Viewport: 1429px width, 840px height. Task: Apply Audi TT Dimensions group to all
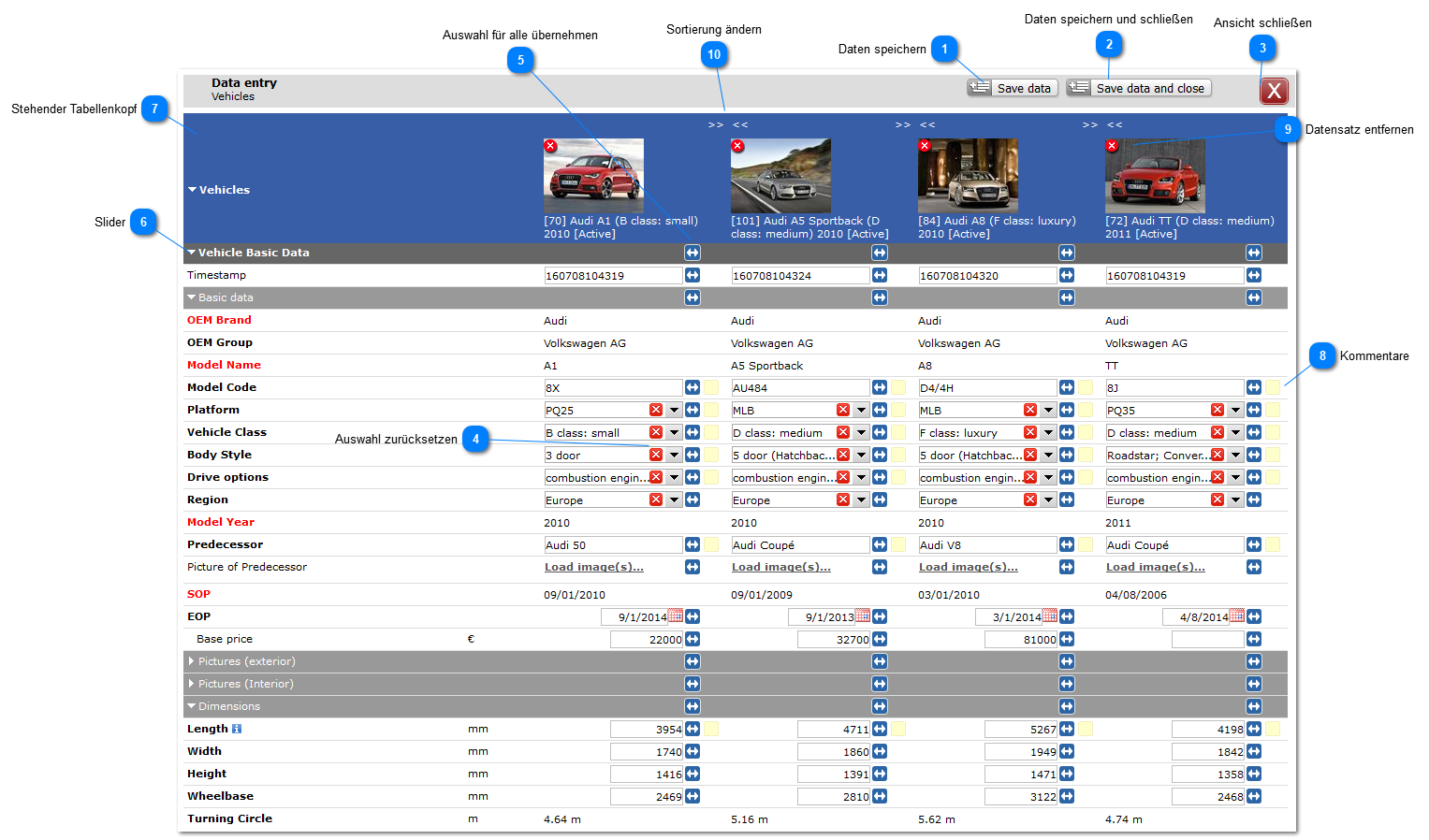(1254, 706)
